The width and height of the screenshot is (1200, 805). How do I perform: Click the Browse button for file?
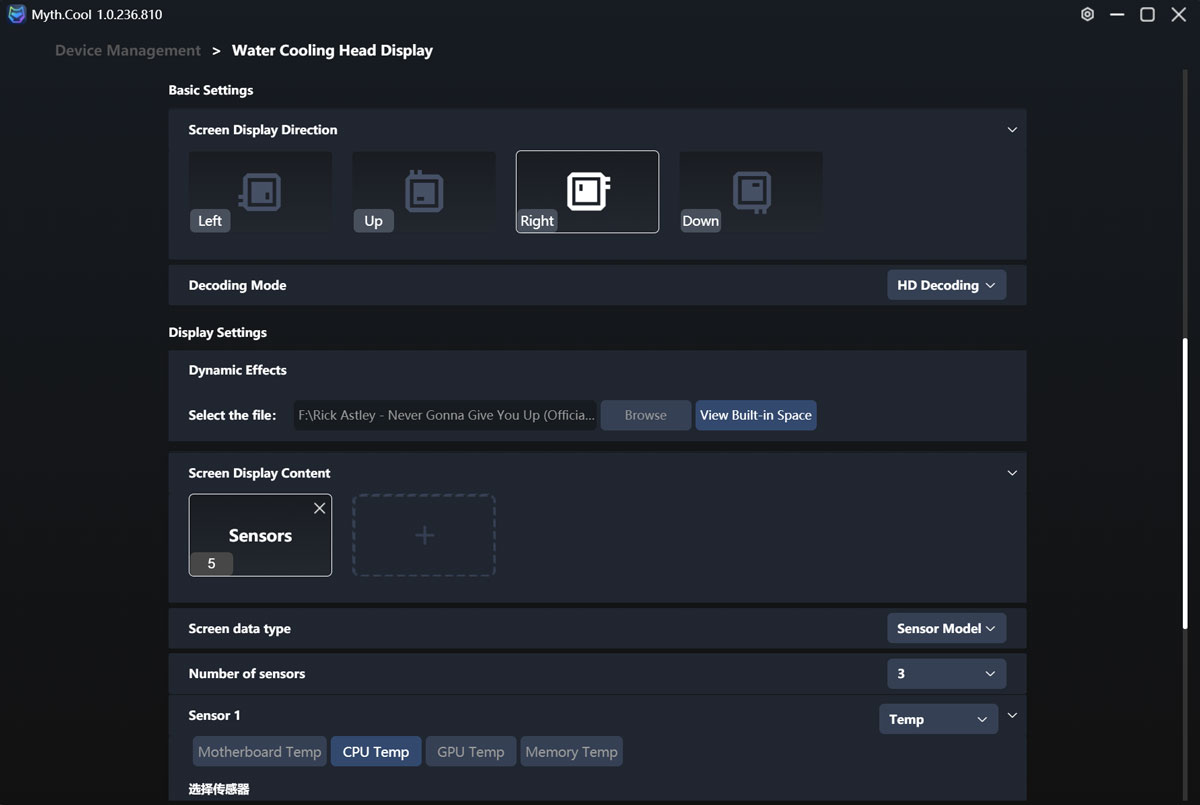[645, 415]
